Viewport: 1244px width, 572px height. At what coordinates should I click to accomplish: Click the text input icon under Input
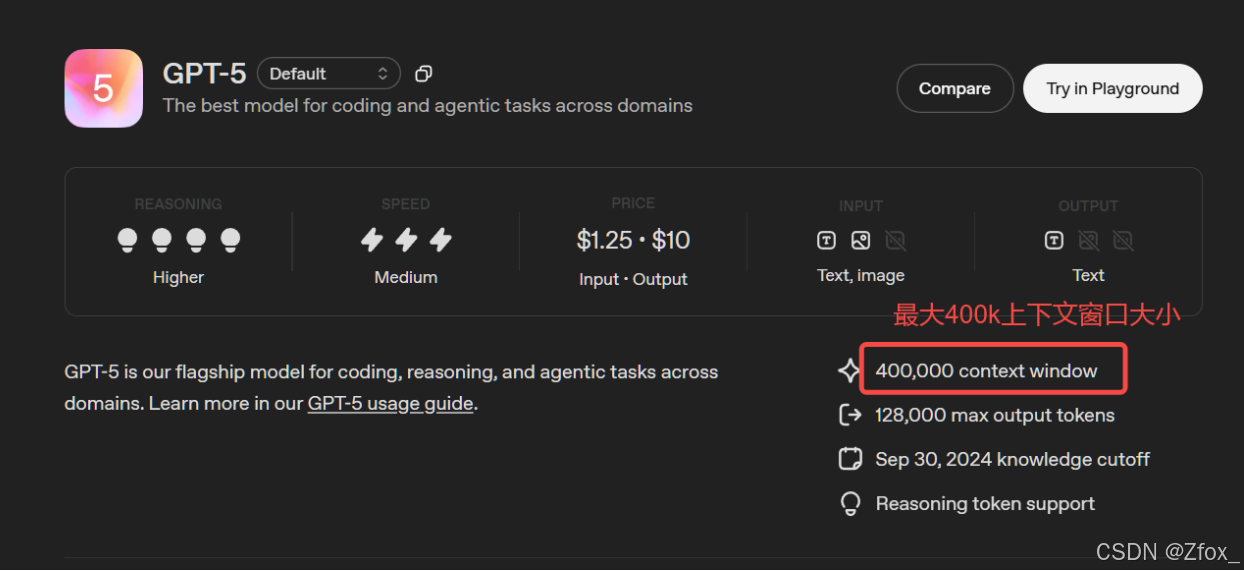point(826,240)
